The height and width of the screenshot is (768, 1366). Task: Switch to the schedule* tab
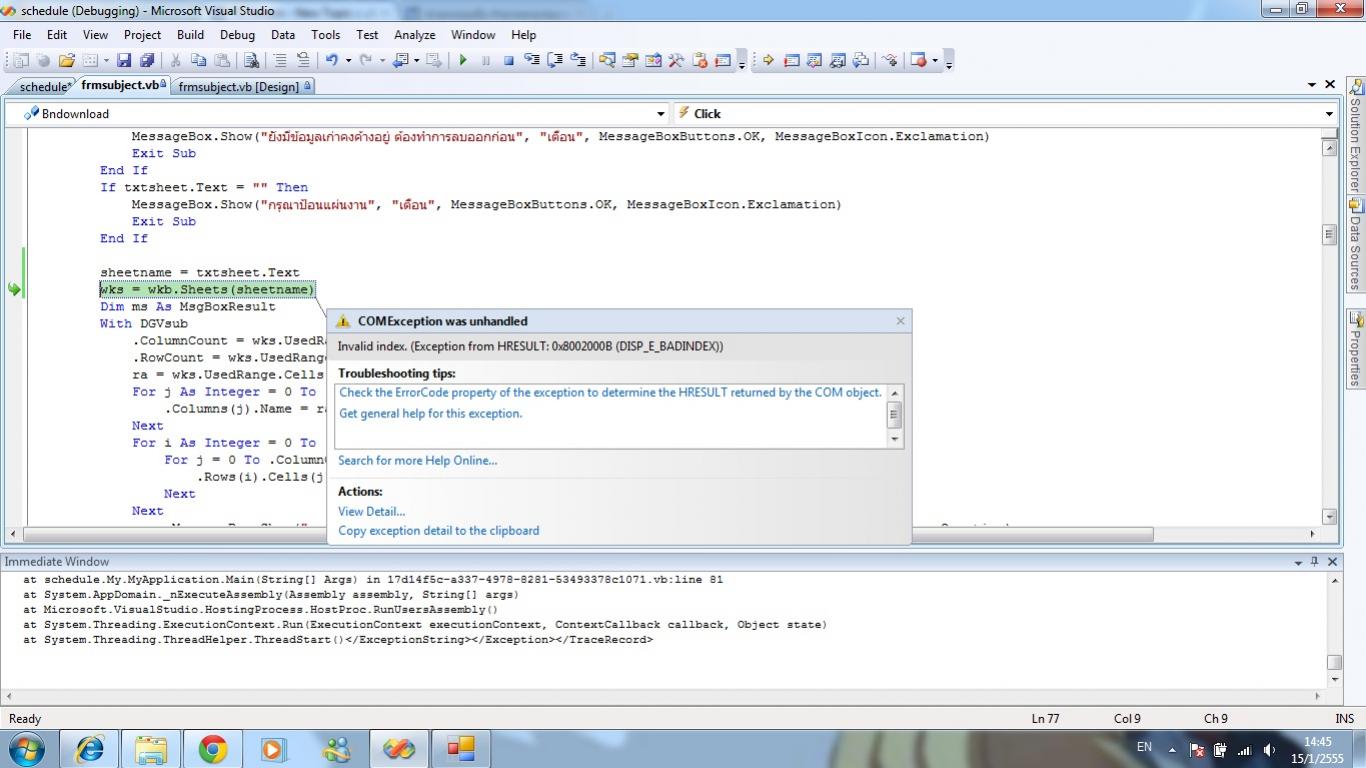[42, 87]
